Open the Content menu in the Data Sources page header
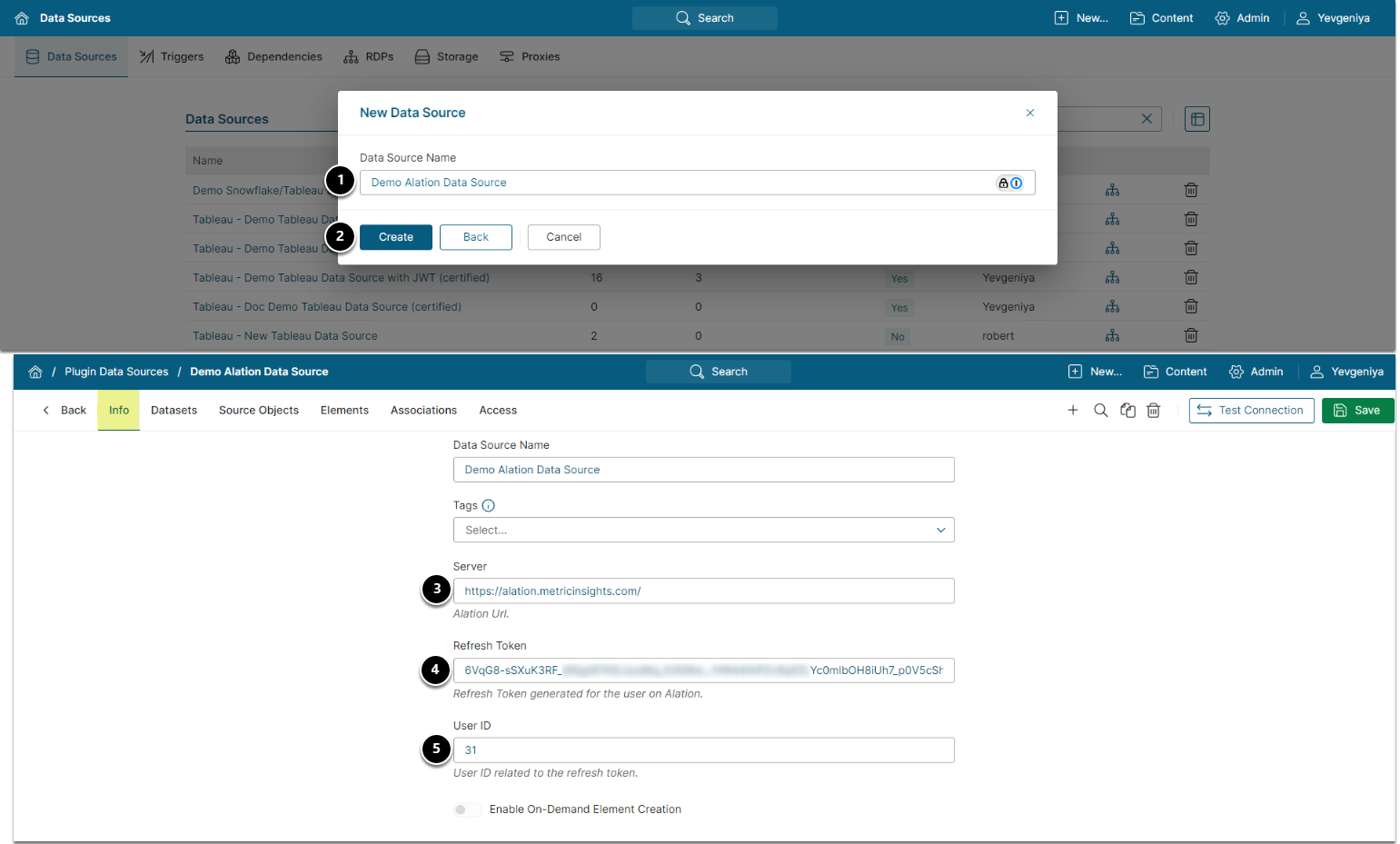 [x=1161, y=18]
